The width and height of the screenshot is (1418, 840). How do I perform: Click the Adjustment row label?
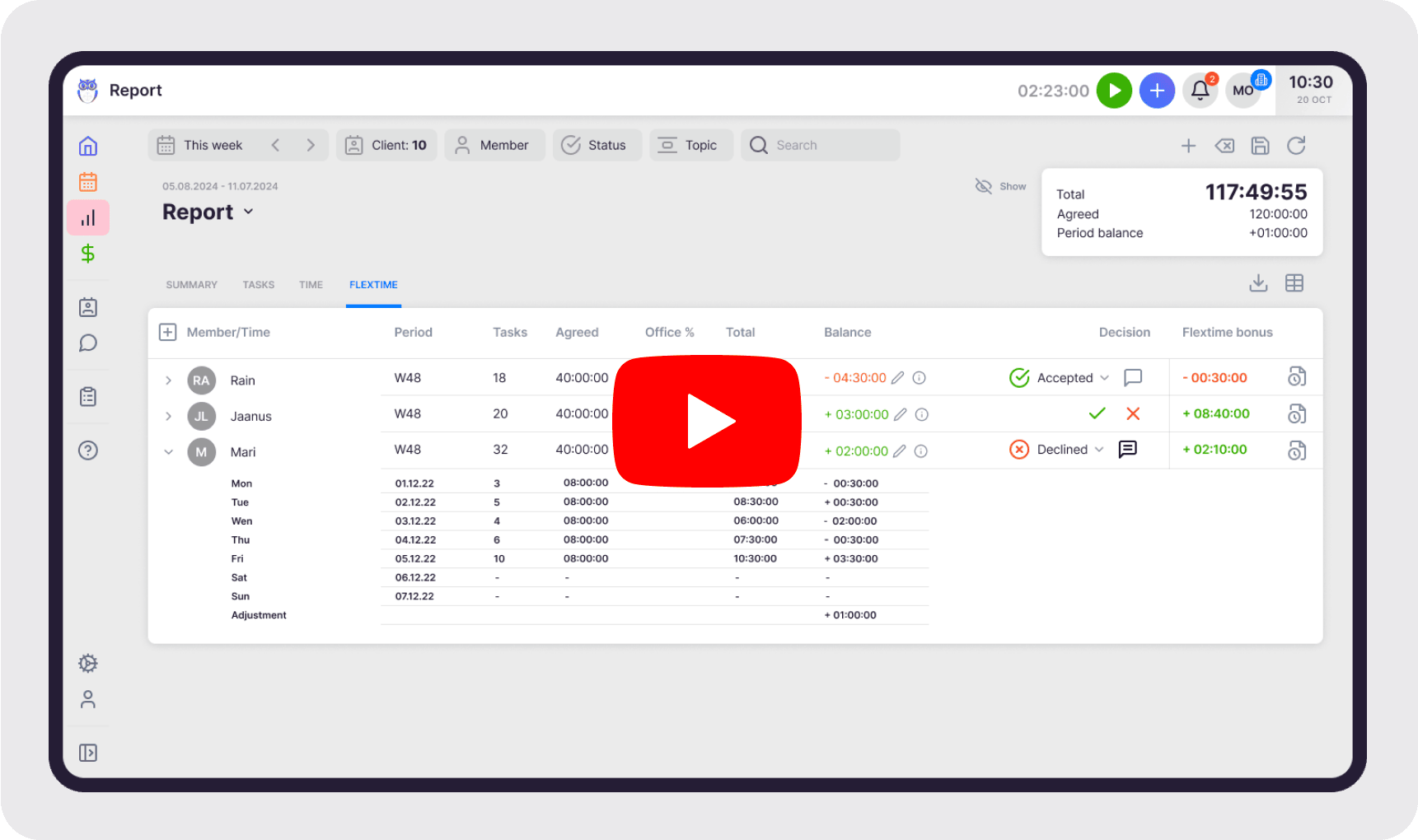(x=259, y=615)
